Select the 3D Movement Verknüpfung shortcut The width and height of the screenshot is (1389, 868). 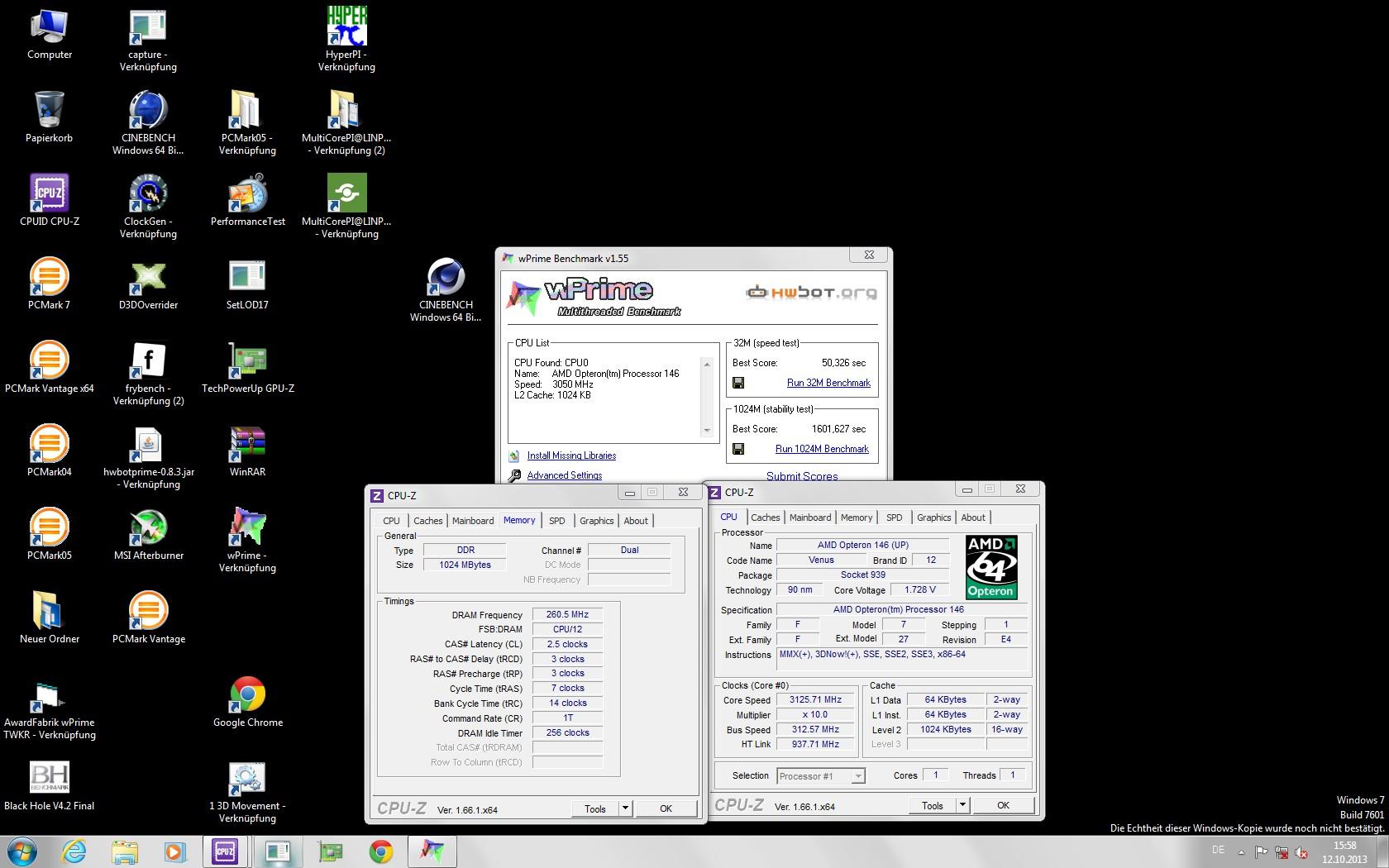point(248,792)
